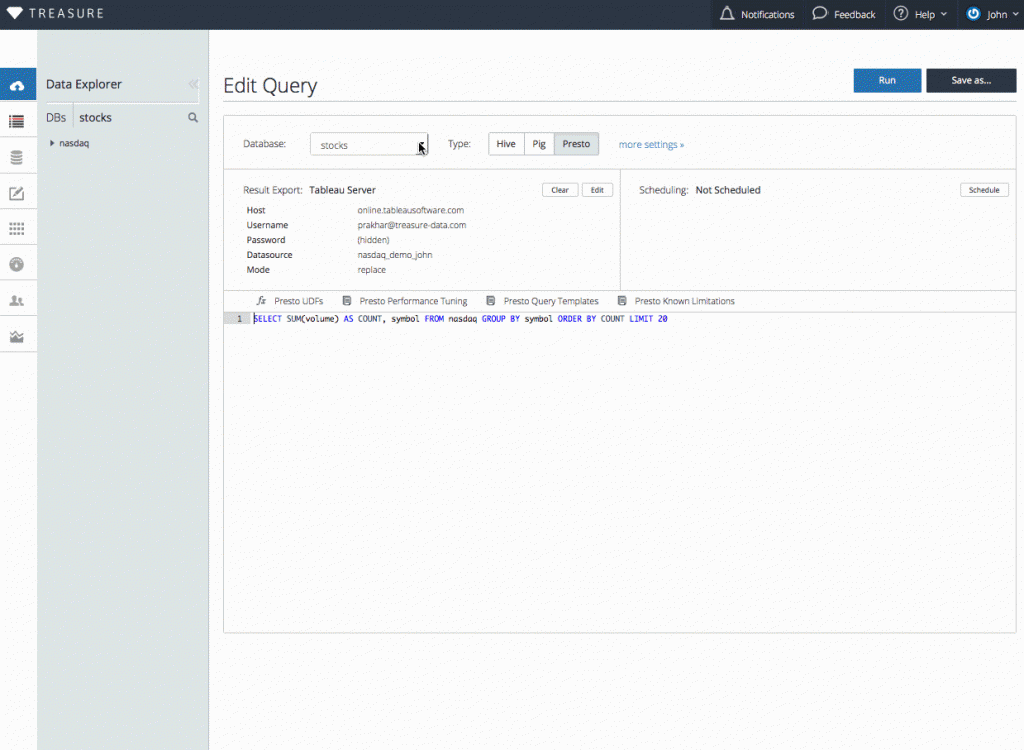Click the Treasure Data logo

pyautogui.click(x=56, y=13)
